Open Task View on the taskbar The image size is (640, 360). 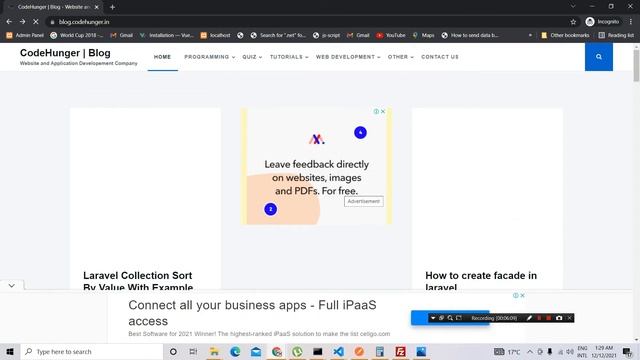(193, 351)
